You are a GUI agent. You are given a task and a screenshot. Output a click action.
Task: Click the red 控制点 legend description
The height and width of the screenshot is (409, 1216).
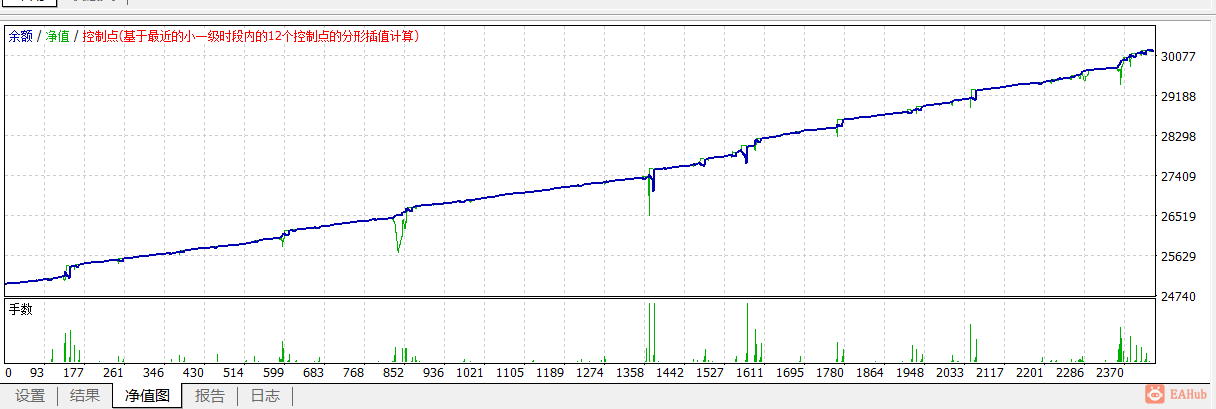pyautogui.click(x=252, y=36)
